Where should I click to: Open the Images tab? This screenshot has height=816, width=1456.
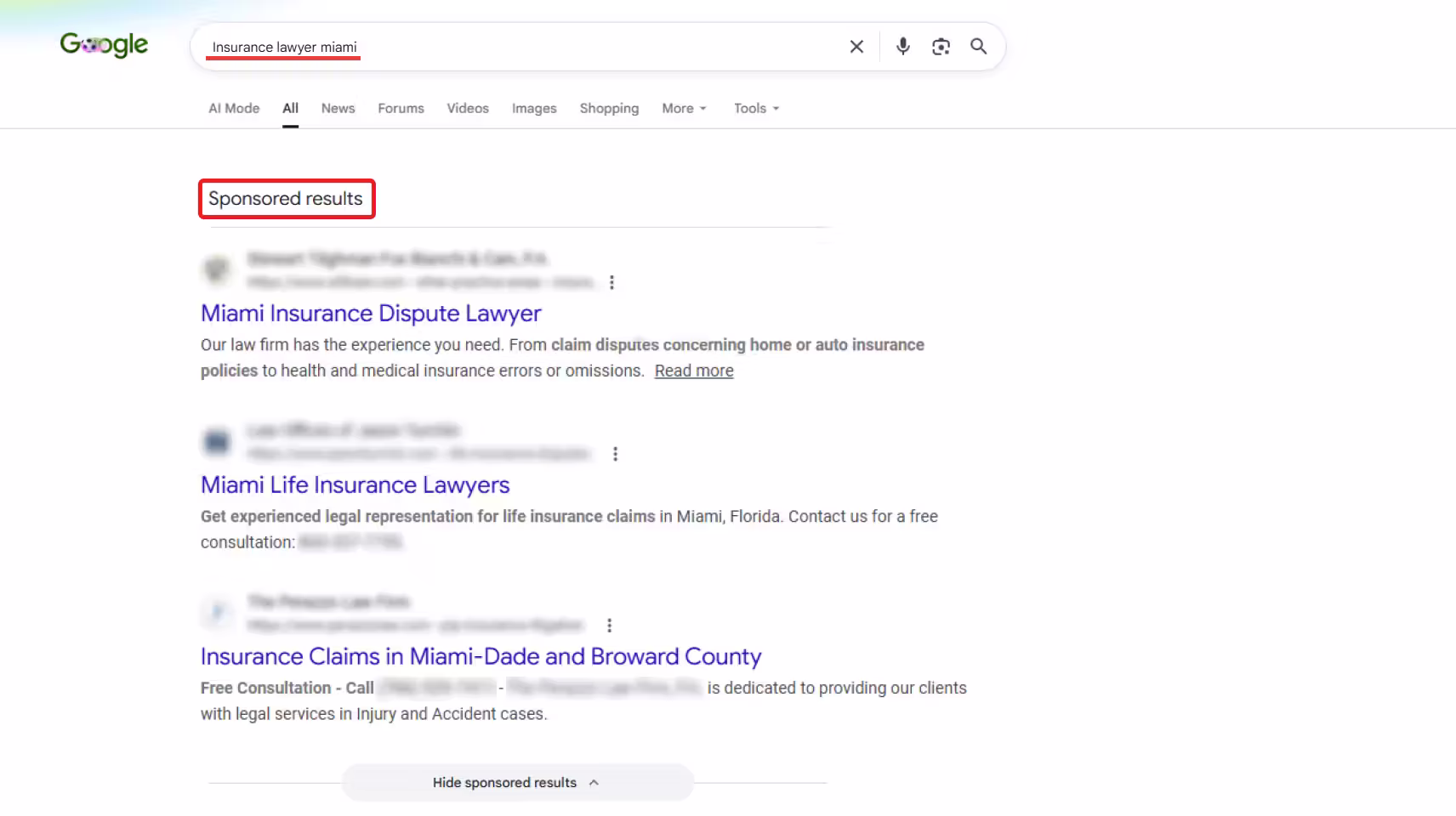tap(534, 108)
